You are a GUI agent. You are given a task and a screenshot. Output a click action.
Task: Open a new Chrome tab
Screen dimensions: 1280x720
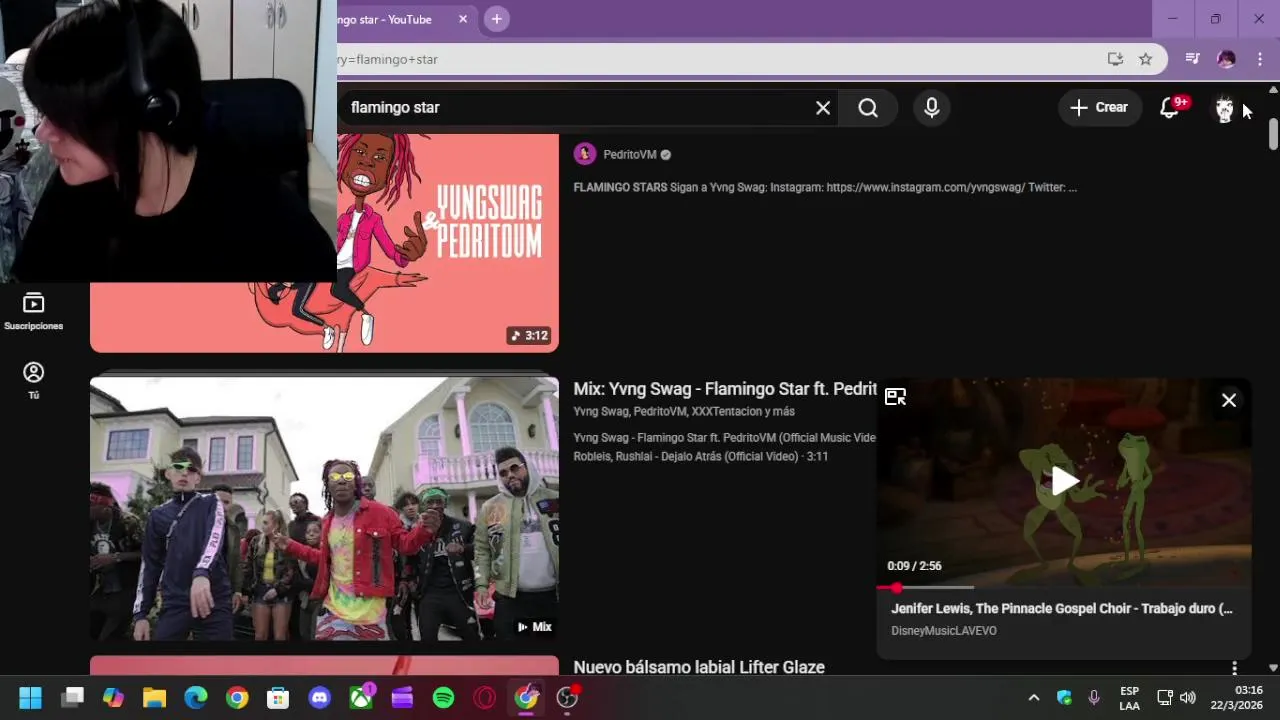496,19
